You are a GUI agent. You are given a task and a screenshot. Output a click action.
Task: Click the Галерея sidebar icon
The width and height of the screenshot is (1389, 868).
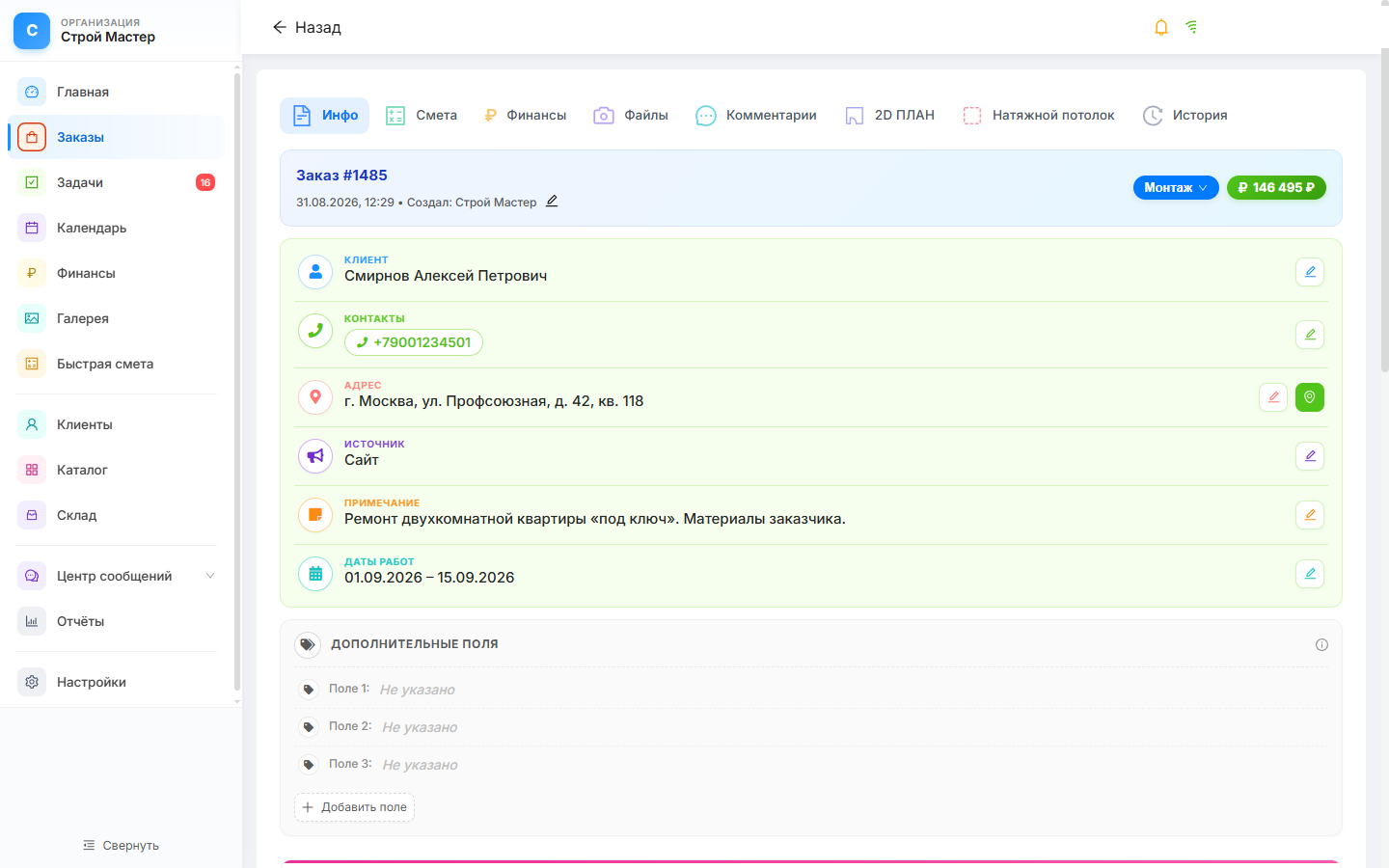[32, 318]
